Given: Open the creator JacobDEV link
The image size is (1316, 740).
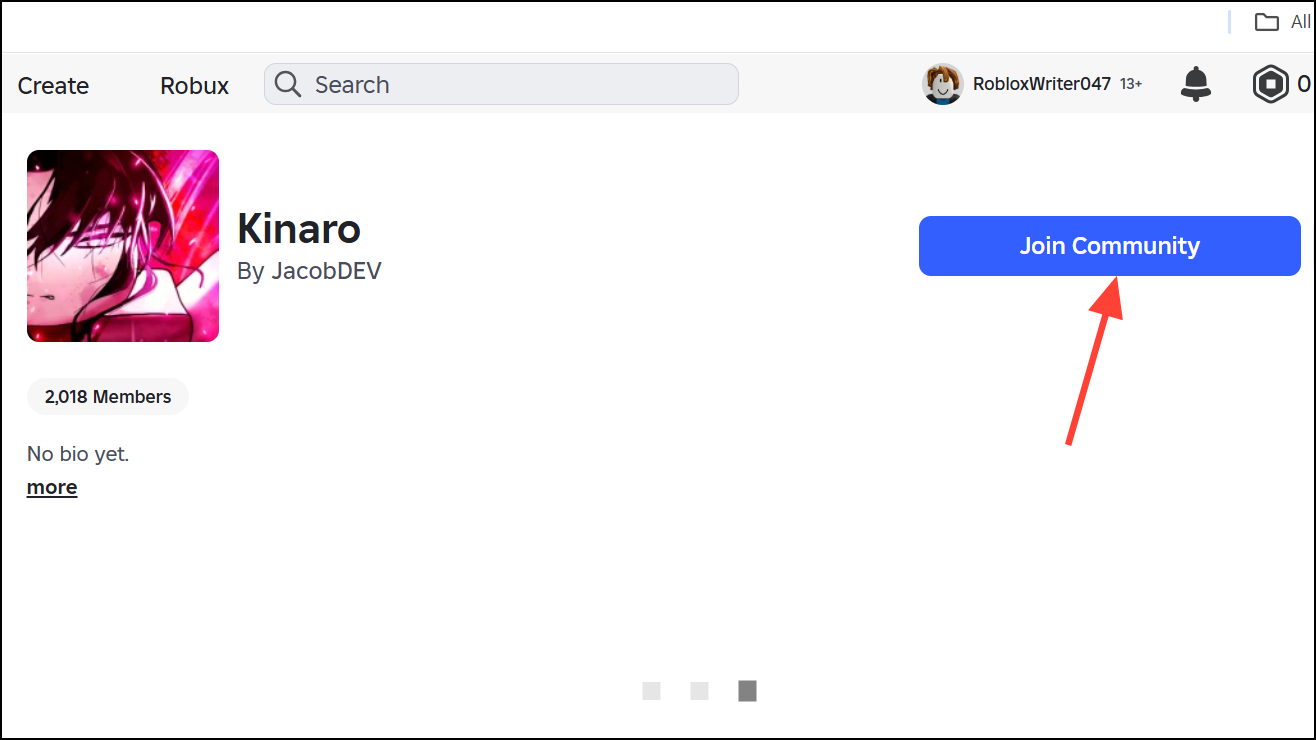Looking at the screenshot, I should point(326,271).
